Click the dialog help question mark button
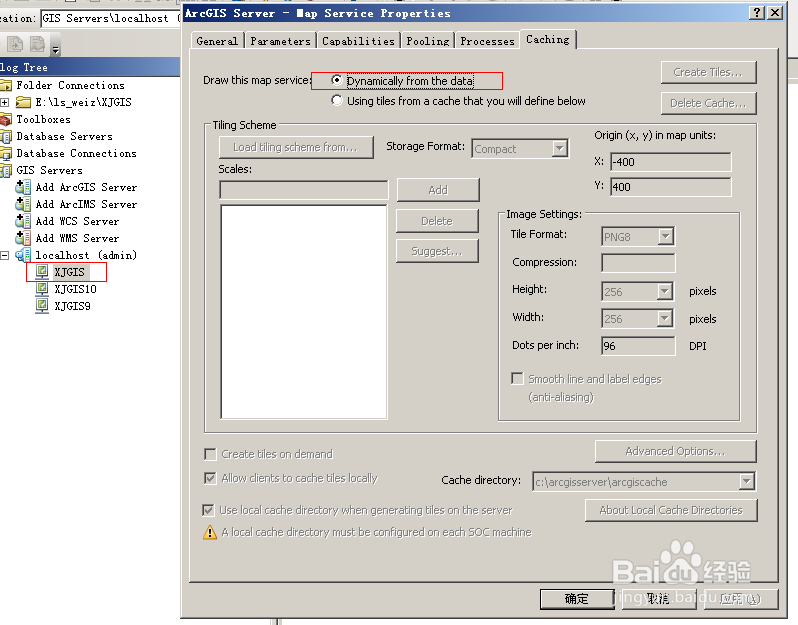 click(757, 13)
